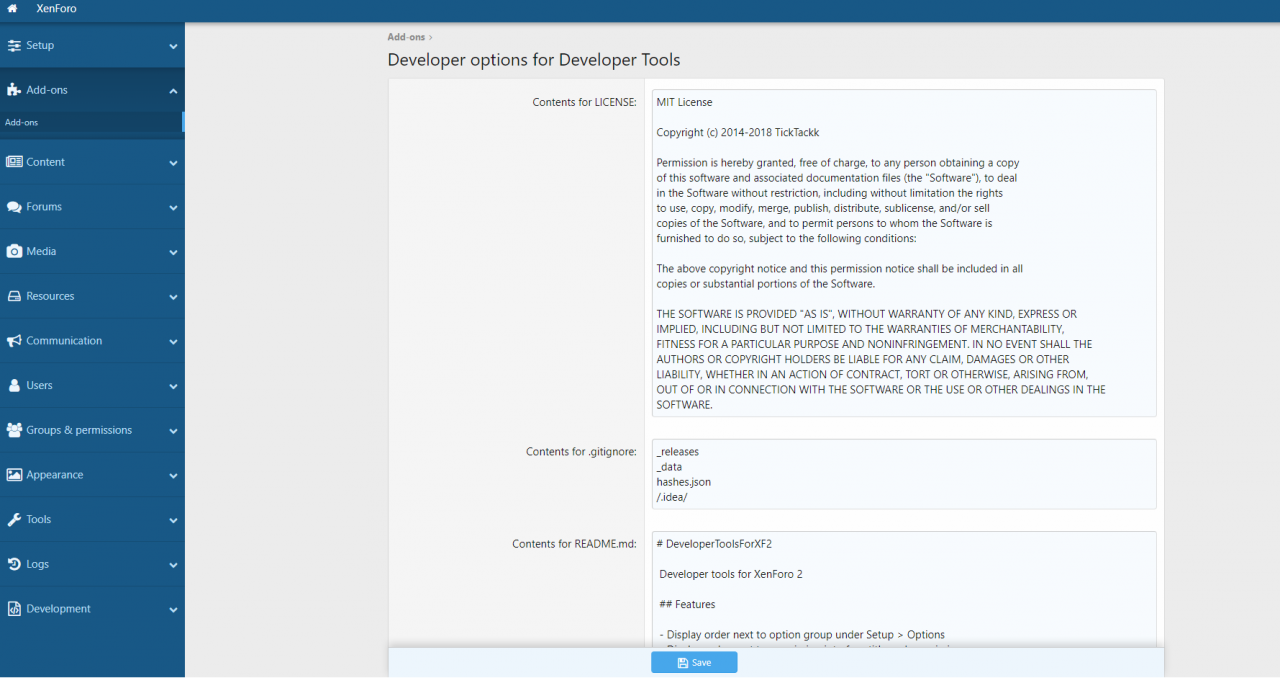Click the Add-ons puzzle piece icon
Screen dimensions: 1280x678
coord(14,90)
